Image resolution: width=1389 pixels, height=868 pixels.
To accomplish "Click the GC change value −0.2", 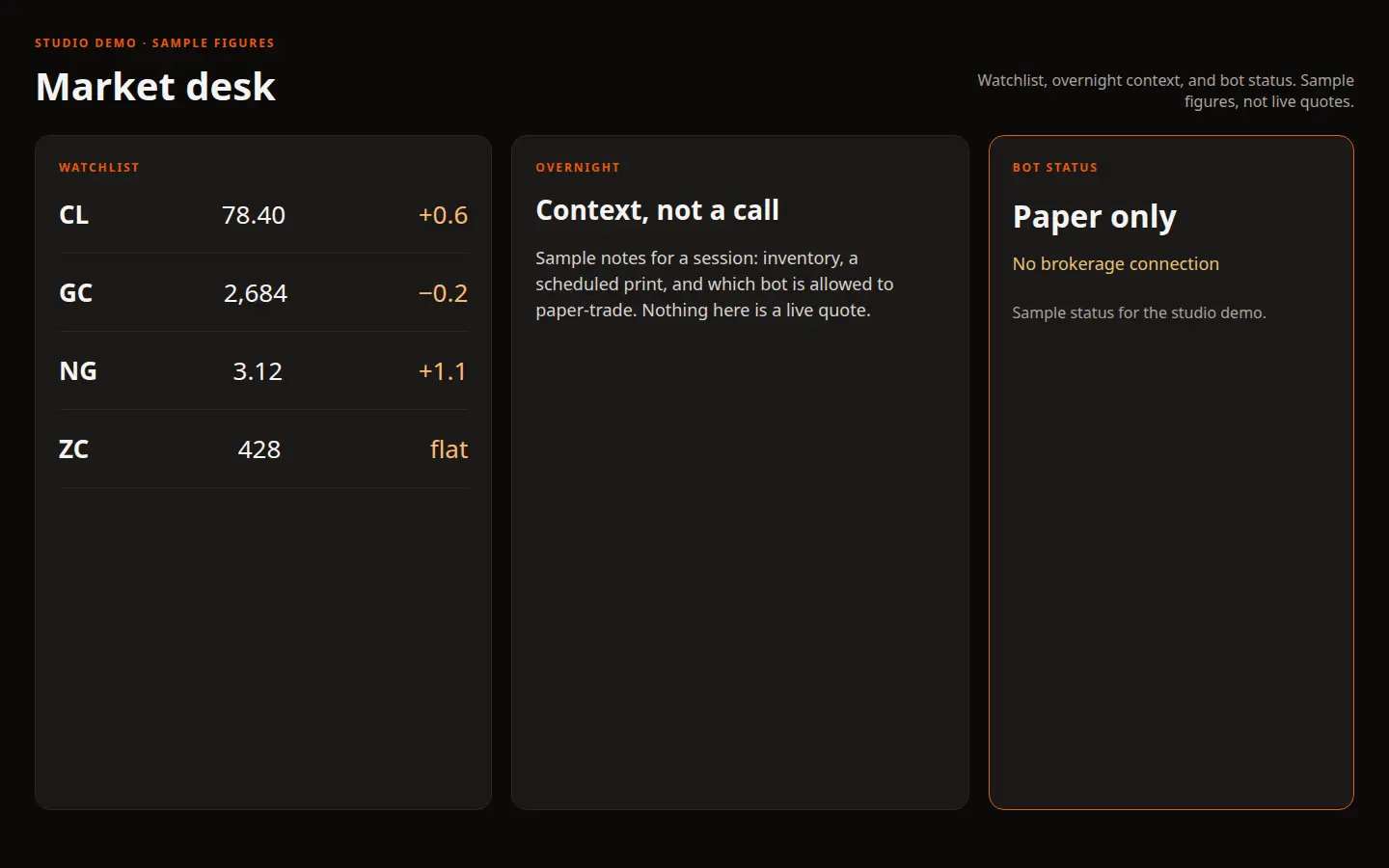I will click(443, 293).
